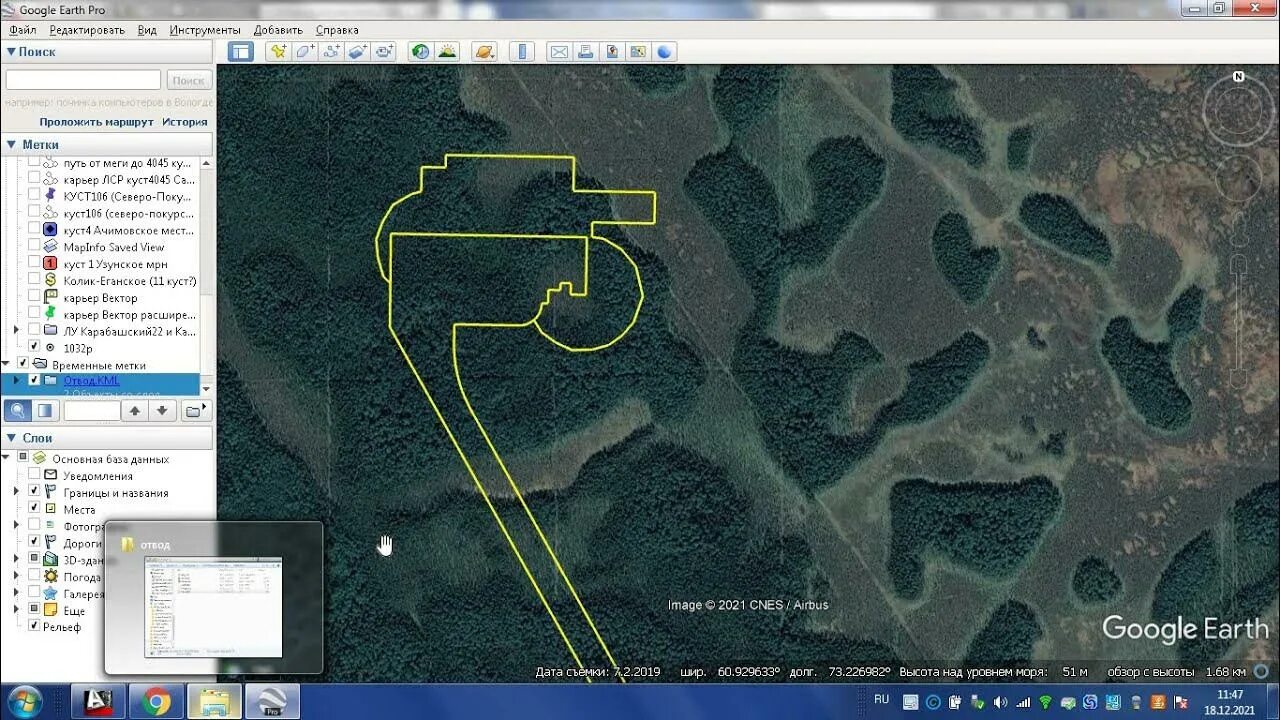Collapse the 'Слои' panel
The height and width of the screenshot is (720, 1280).
click(11, 437)
